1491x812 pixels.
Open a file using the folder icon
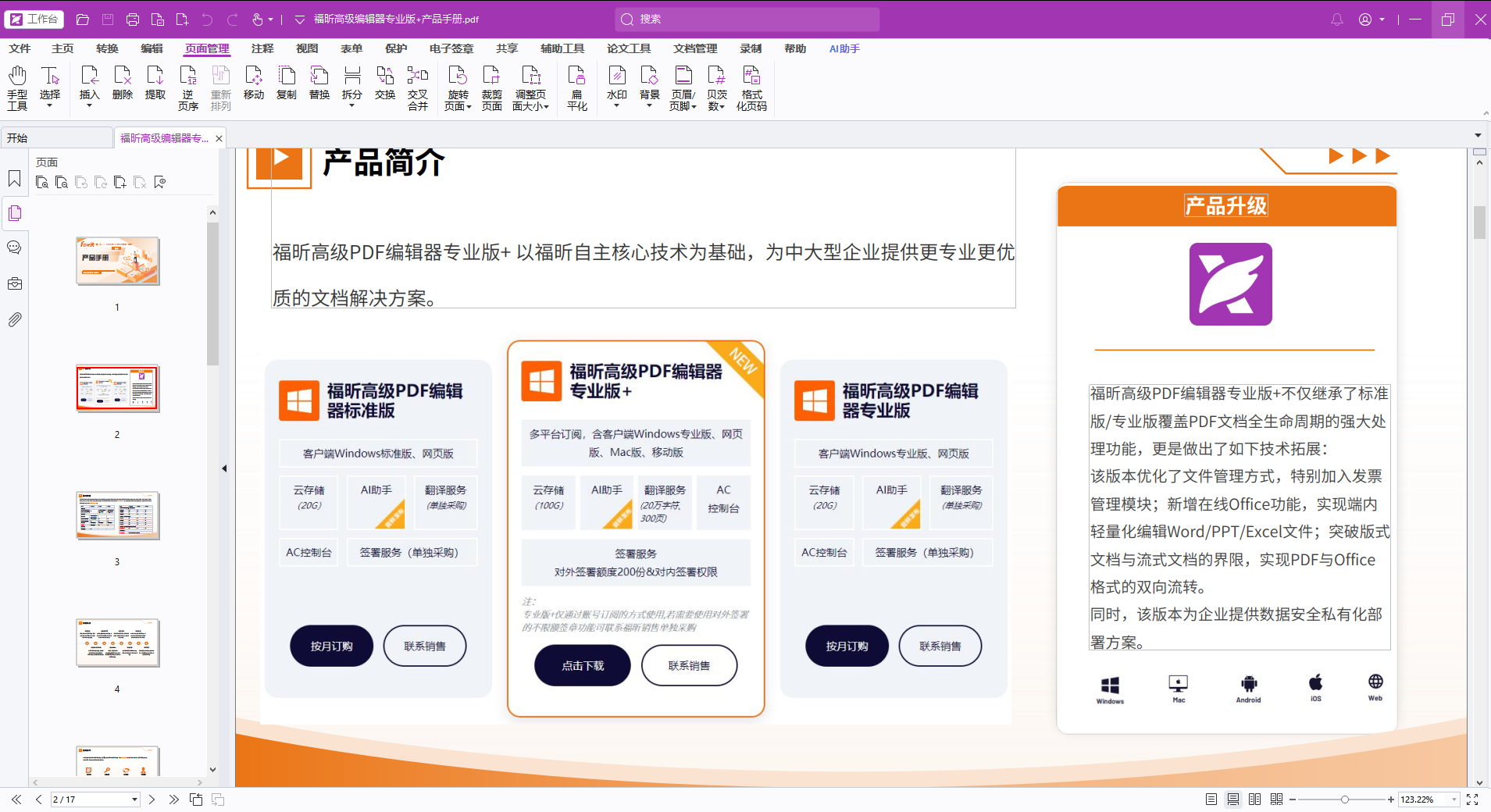point(83,20)
